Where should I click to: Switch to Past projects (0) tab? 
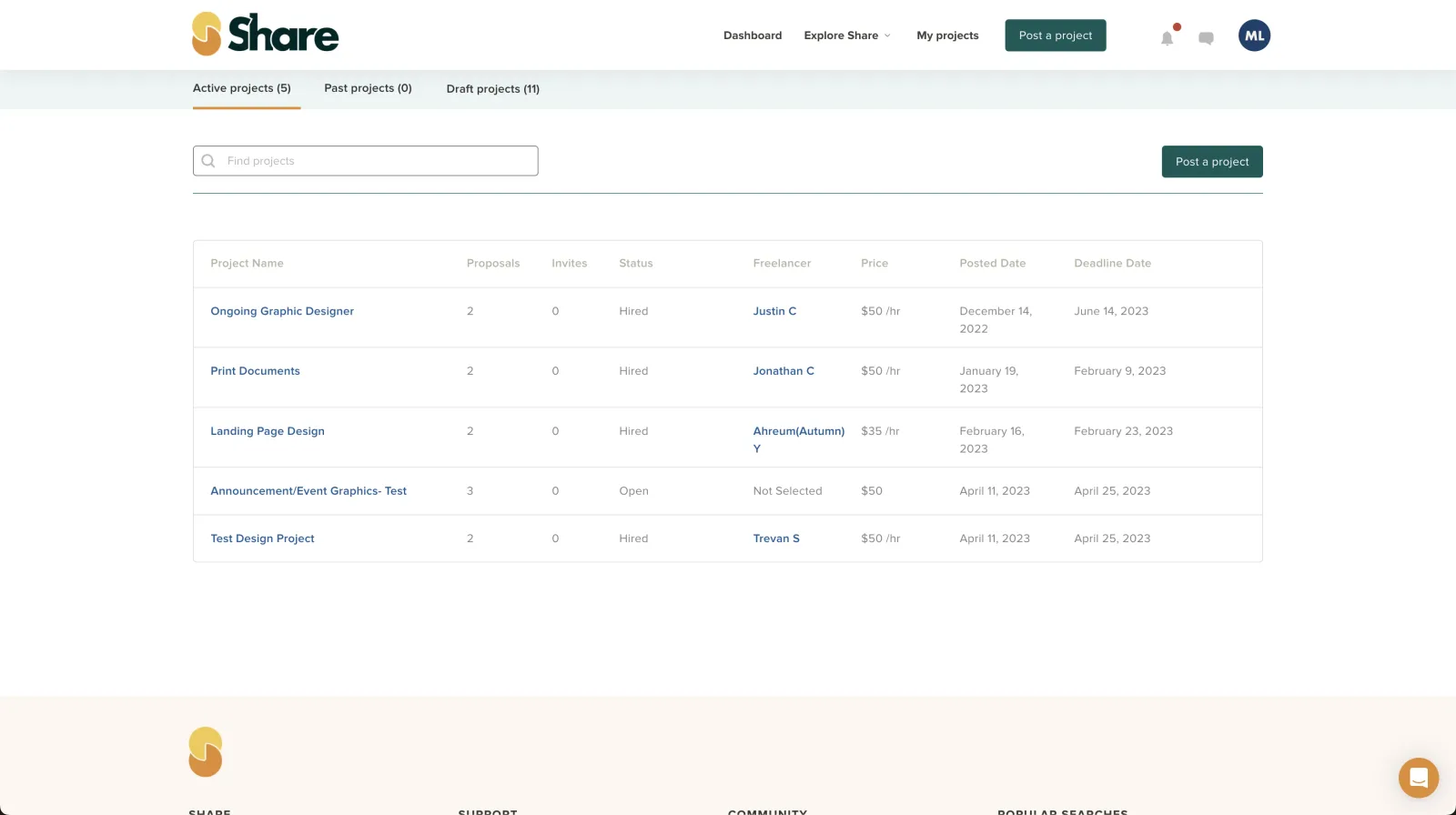[368, 88]
